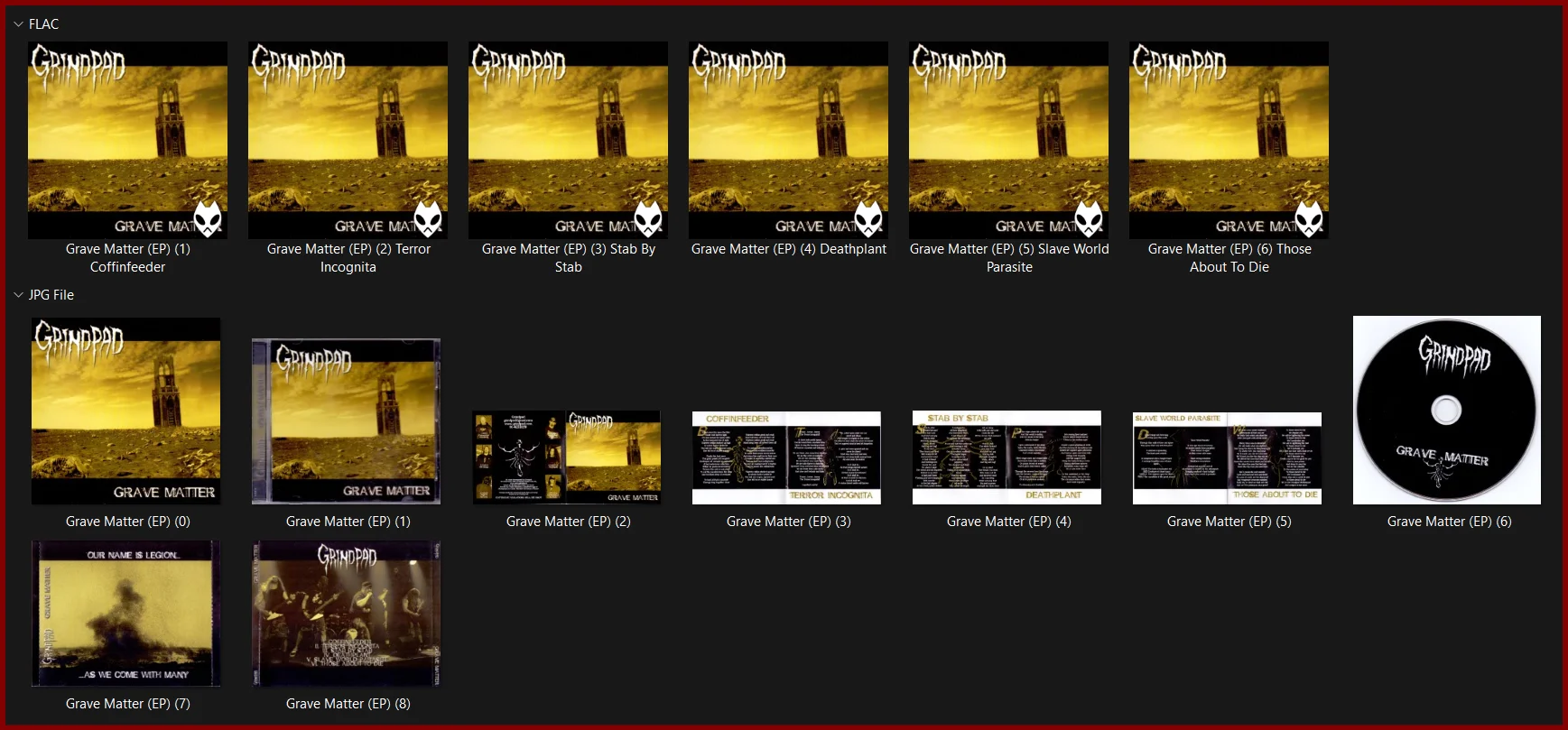Image resolution: width=1568 pixels, height=730 pixels.
Task: Select the Our Name Is Legion image (7)
Action: click(126, 614)
